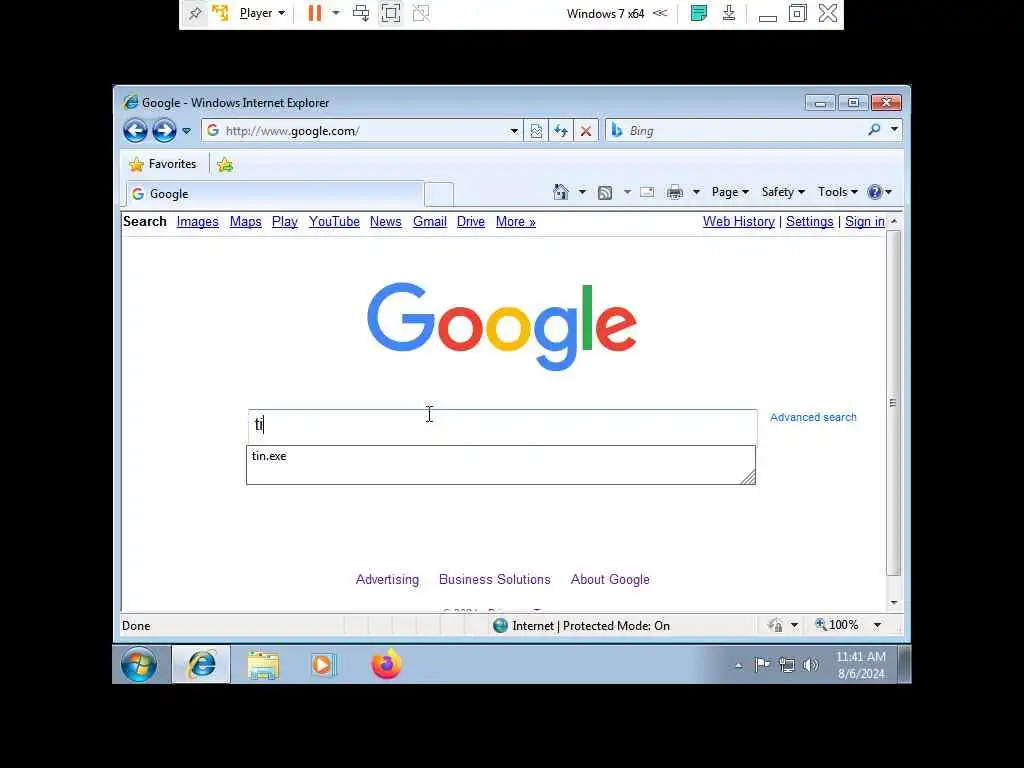Open the Windows Start orb

138,665
